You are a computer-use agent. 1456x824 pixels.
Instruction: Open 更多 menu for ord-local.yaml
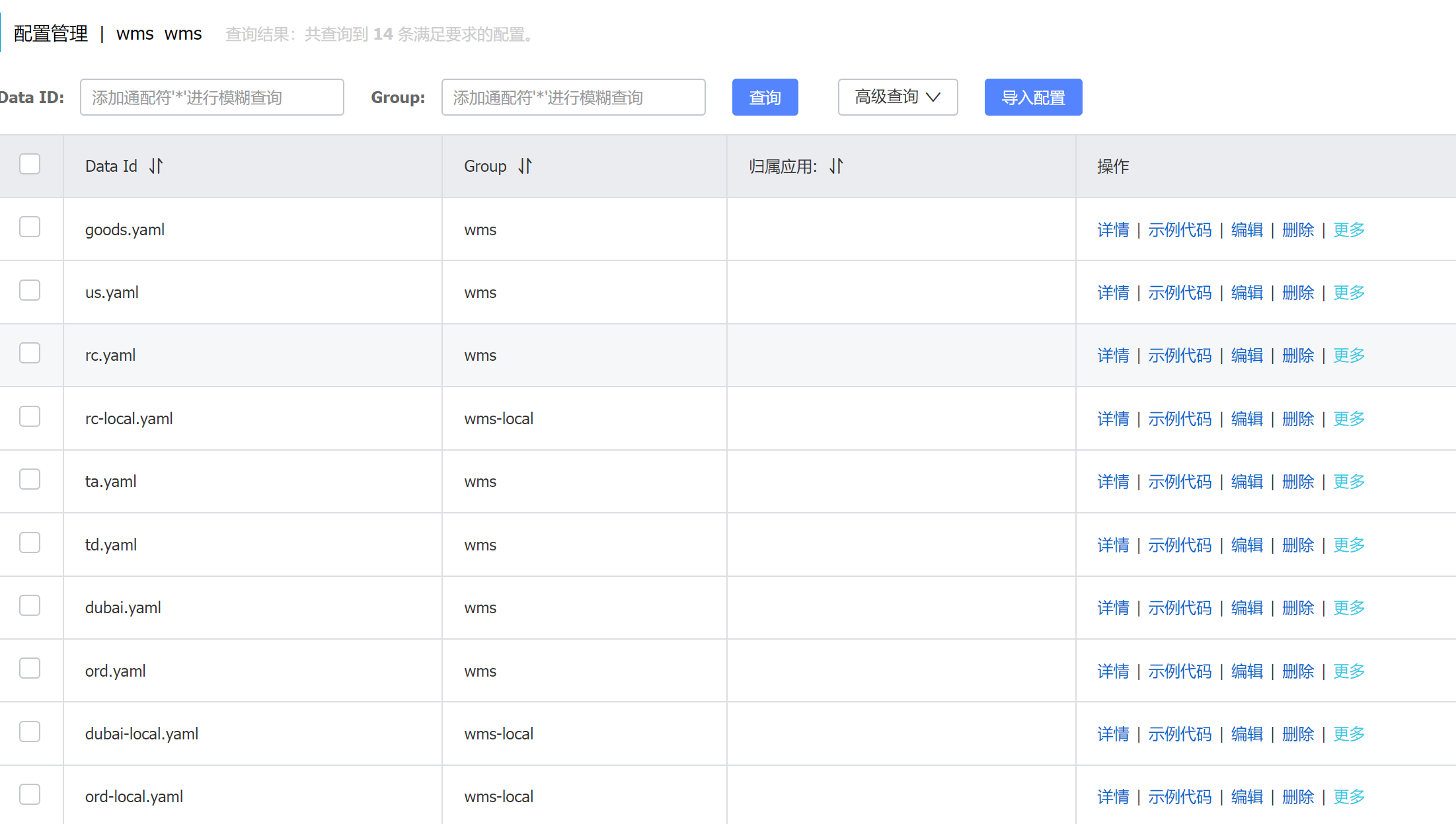(1349, 797)
